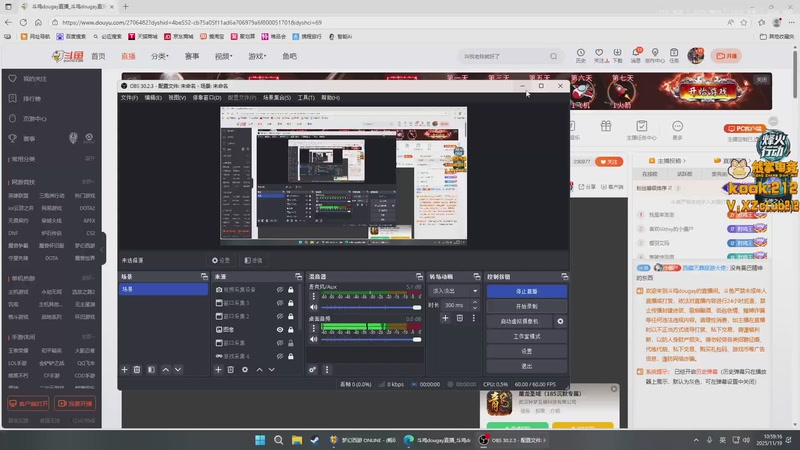Add a new scene with the Scenes plus icon

(x=124, y=369)
